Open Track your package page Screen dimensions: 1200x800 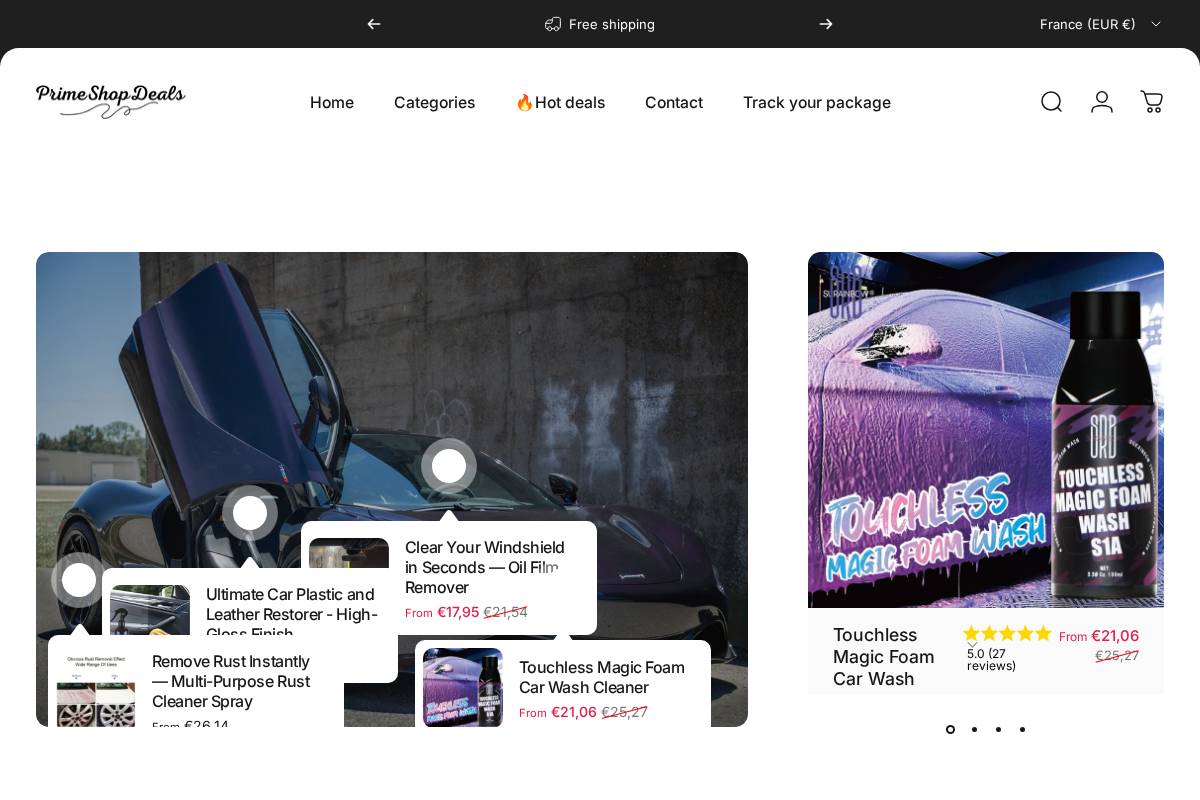(x=817, y=102)
